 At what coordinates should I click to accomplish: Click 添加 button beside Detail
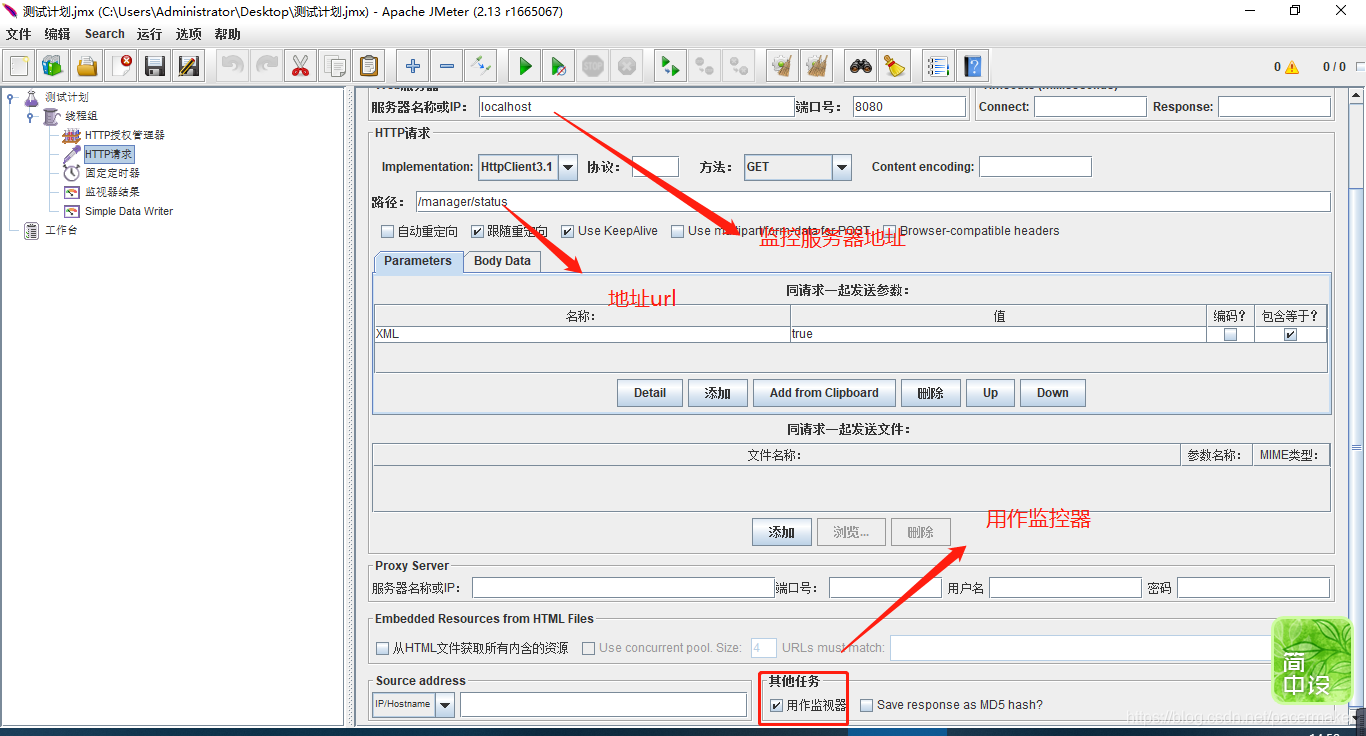(x=718, y=393)
